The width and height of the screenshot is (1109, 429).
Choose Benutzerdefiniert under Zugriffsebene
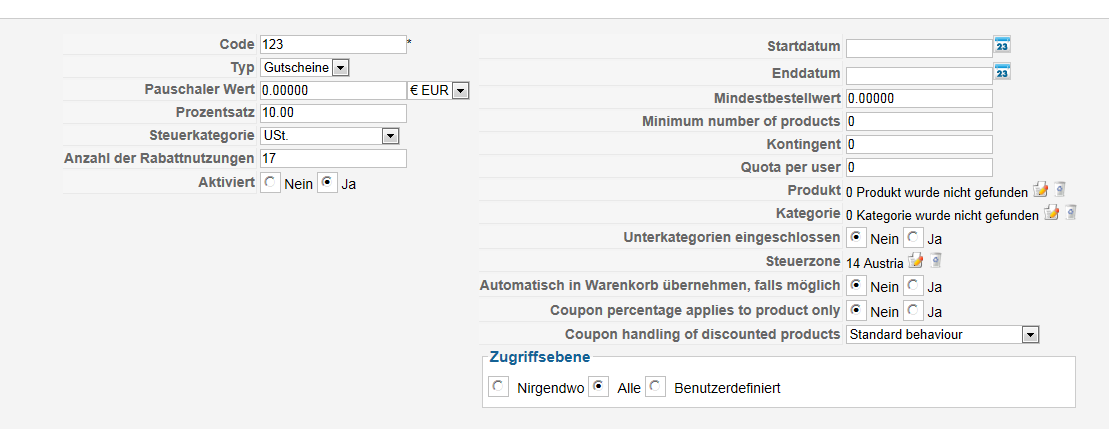[656, 387]
